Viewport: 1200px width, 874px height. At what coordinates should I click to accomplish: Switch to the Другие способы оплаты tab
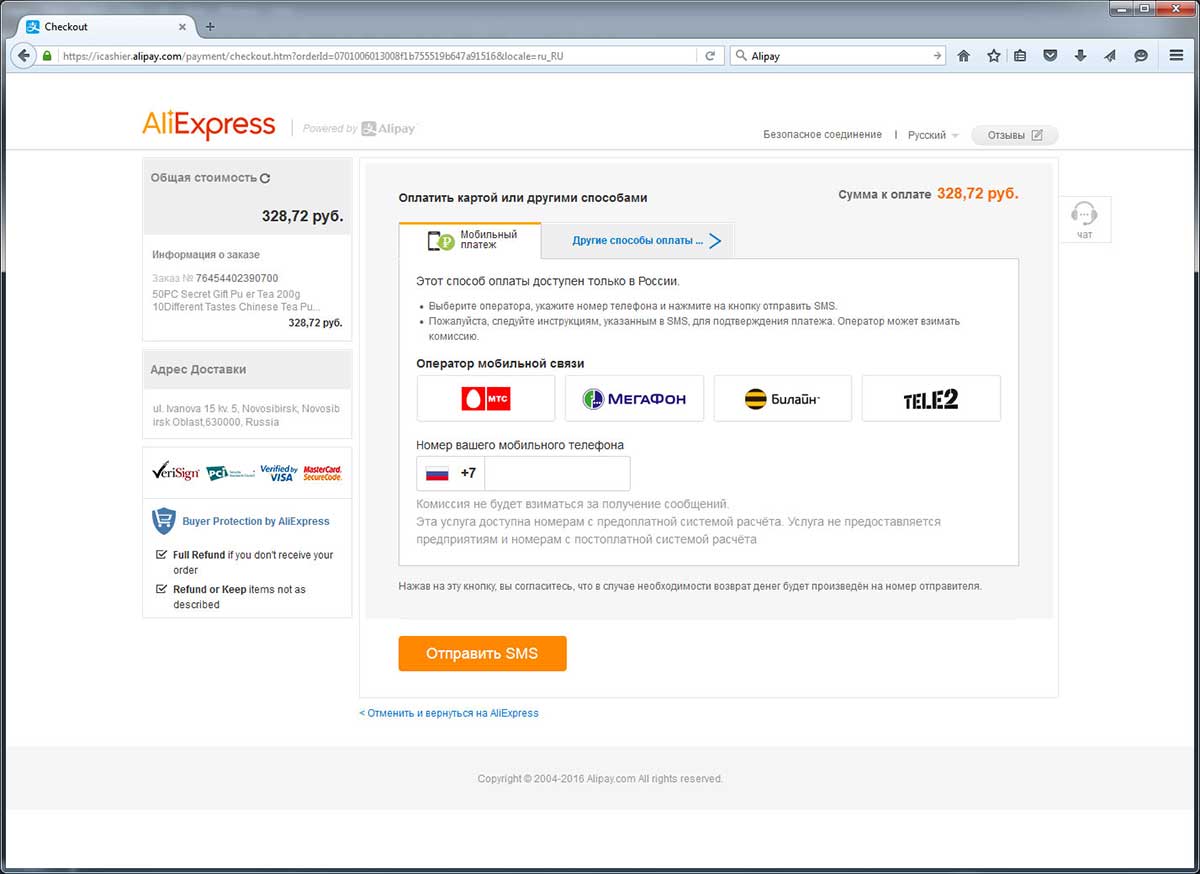click(637, 241)
